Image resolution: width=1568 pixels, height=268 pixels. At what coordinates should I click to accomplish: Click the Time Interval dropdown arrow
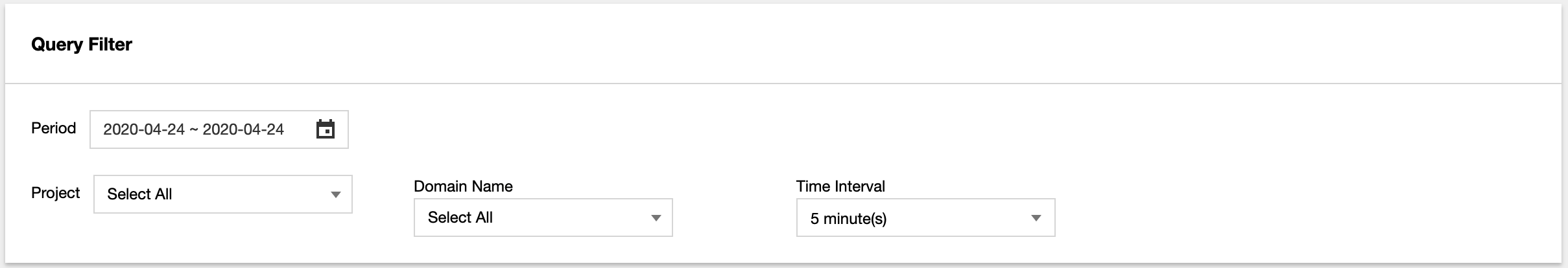[1036, 218]
